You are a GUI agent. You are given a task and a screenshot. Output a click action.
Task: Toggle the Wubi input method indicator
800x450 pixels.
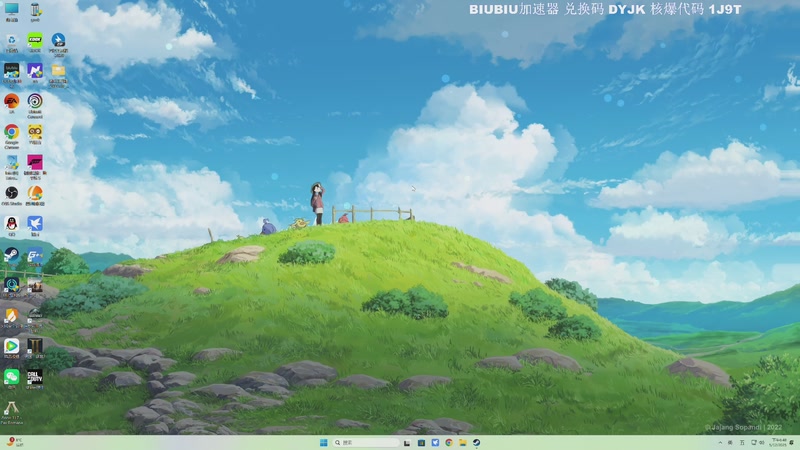(x=742, y=442)
